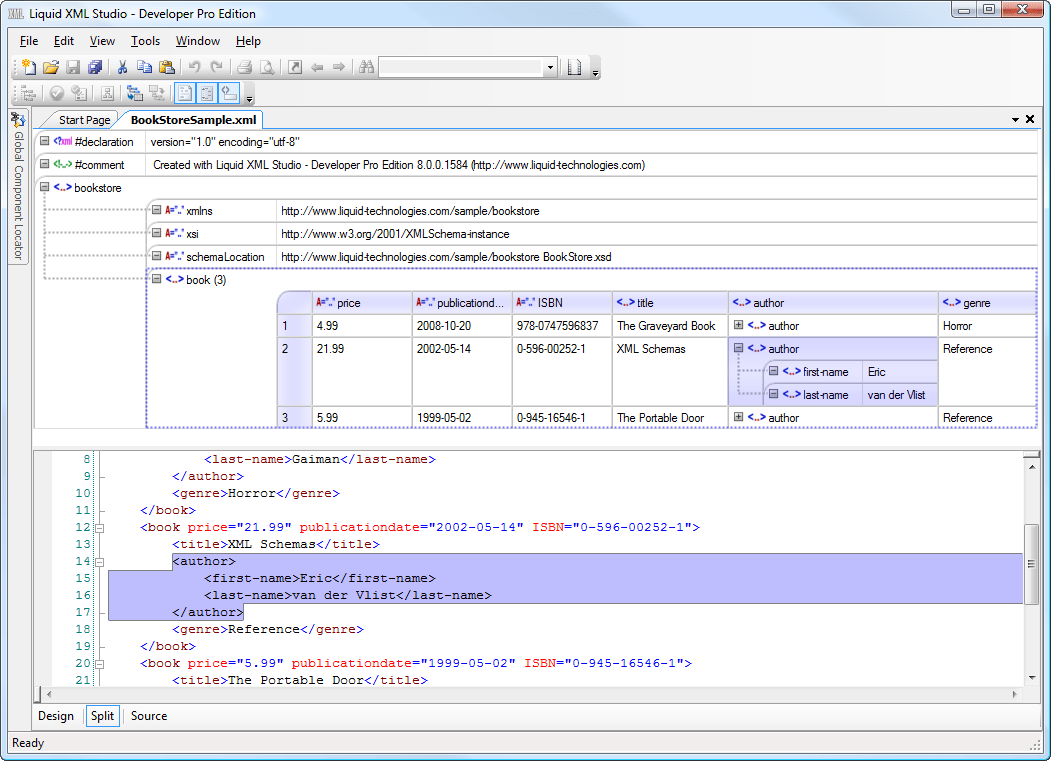This screenshot has width=1051, height=761.
Task: Open the Window menu
Action: point(198,41)
